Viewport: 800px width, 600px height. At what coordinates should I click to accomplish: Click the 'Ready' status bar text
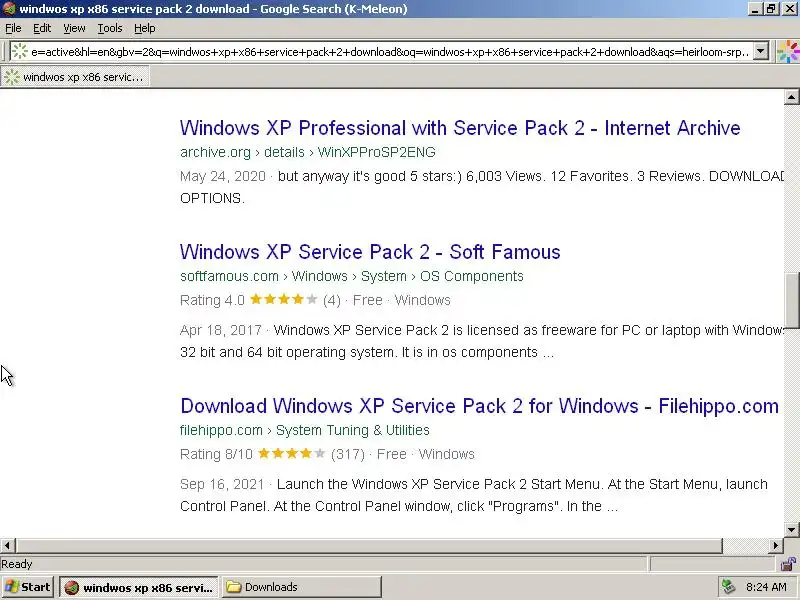pyautogui.click(x=17, y=564)
